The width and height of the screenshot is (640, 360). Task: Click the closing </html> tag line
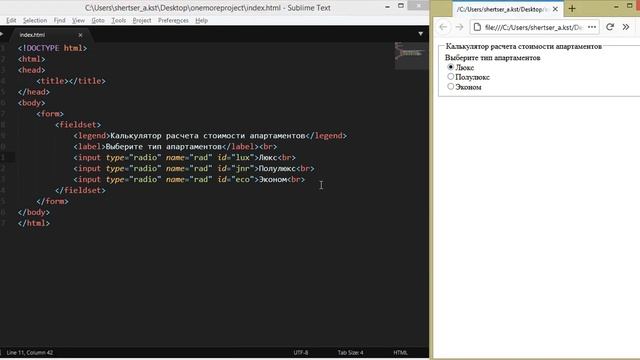[34, 223]
